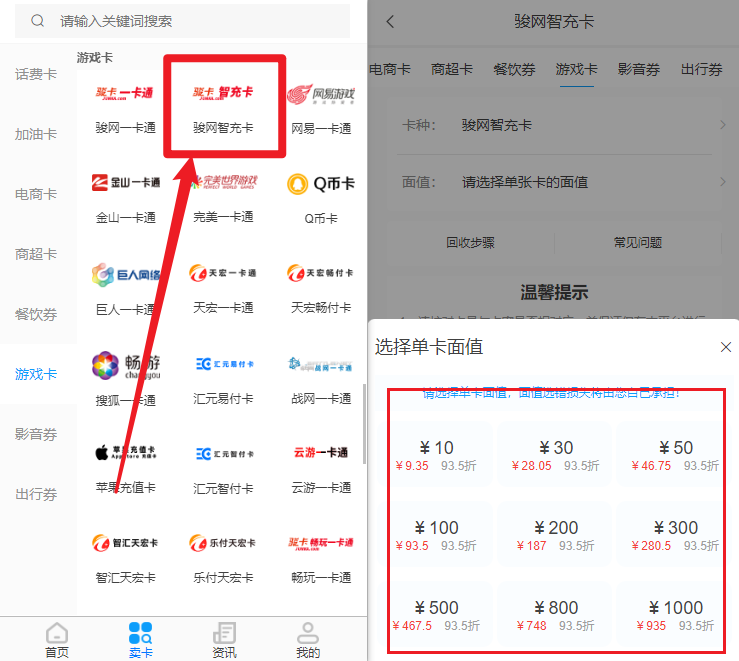Open the 餐饮券 top tab
The height and width of the screenshot is (661, 739).
(x=514, y=70)
